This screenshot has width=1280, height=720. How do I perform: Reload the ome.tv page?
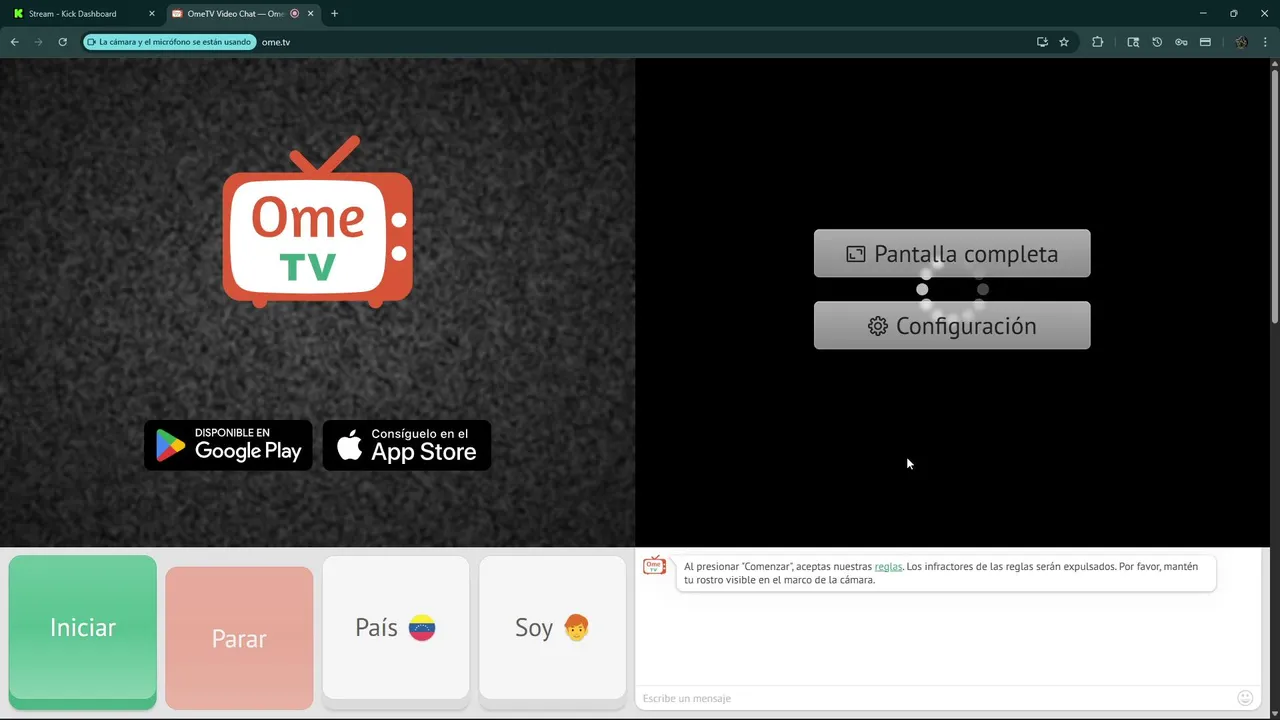coord(62,42)
